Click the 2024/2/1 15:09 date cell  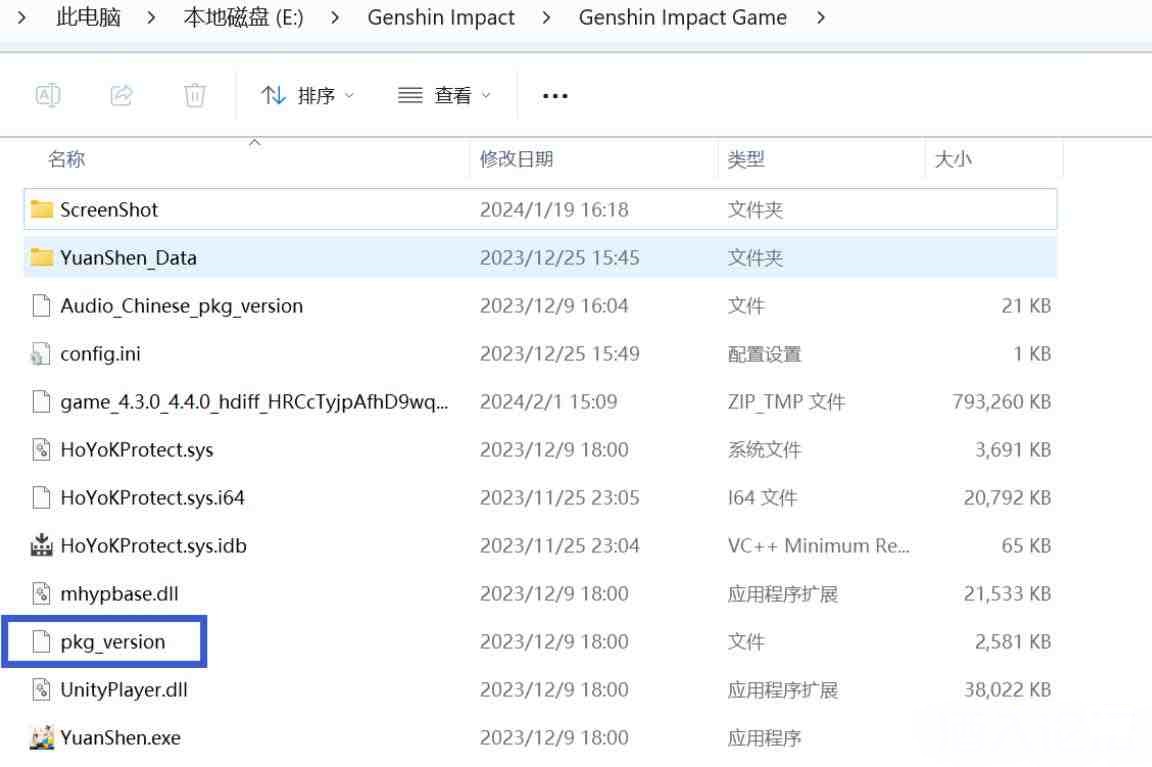coord(548,402)
